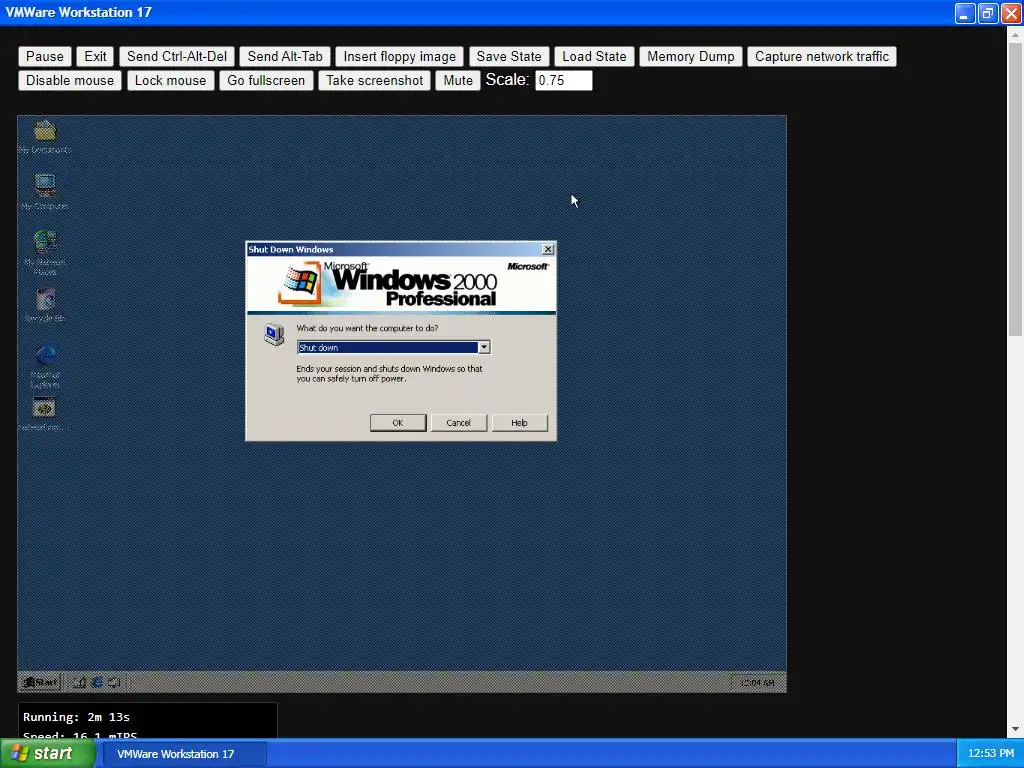Click Outlook Express quick launch icon
The image size is (1024, 768).
(x=114, y=682)
